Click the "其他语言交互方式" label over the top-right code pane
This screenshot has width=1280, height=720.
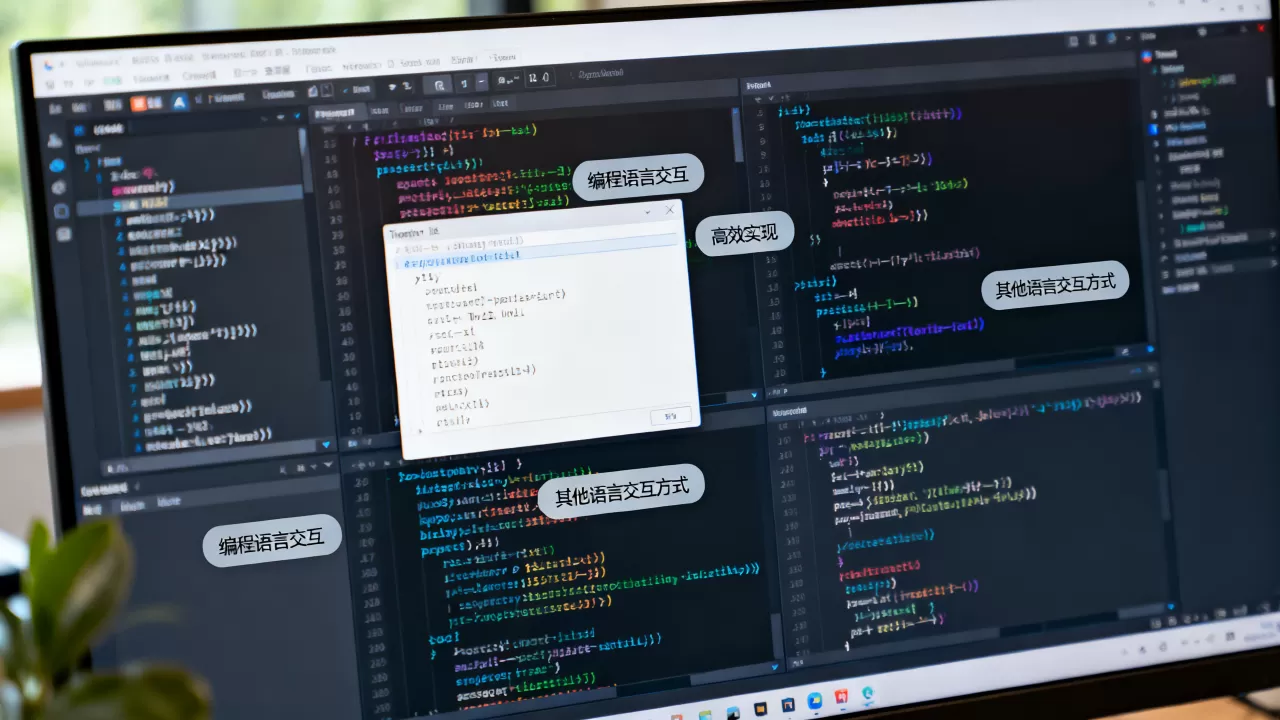(1056, 286)
